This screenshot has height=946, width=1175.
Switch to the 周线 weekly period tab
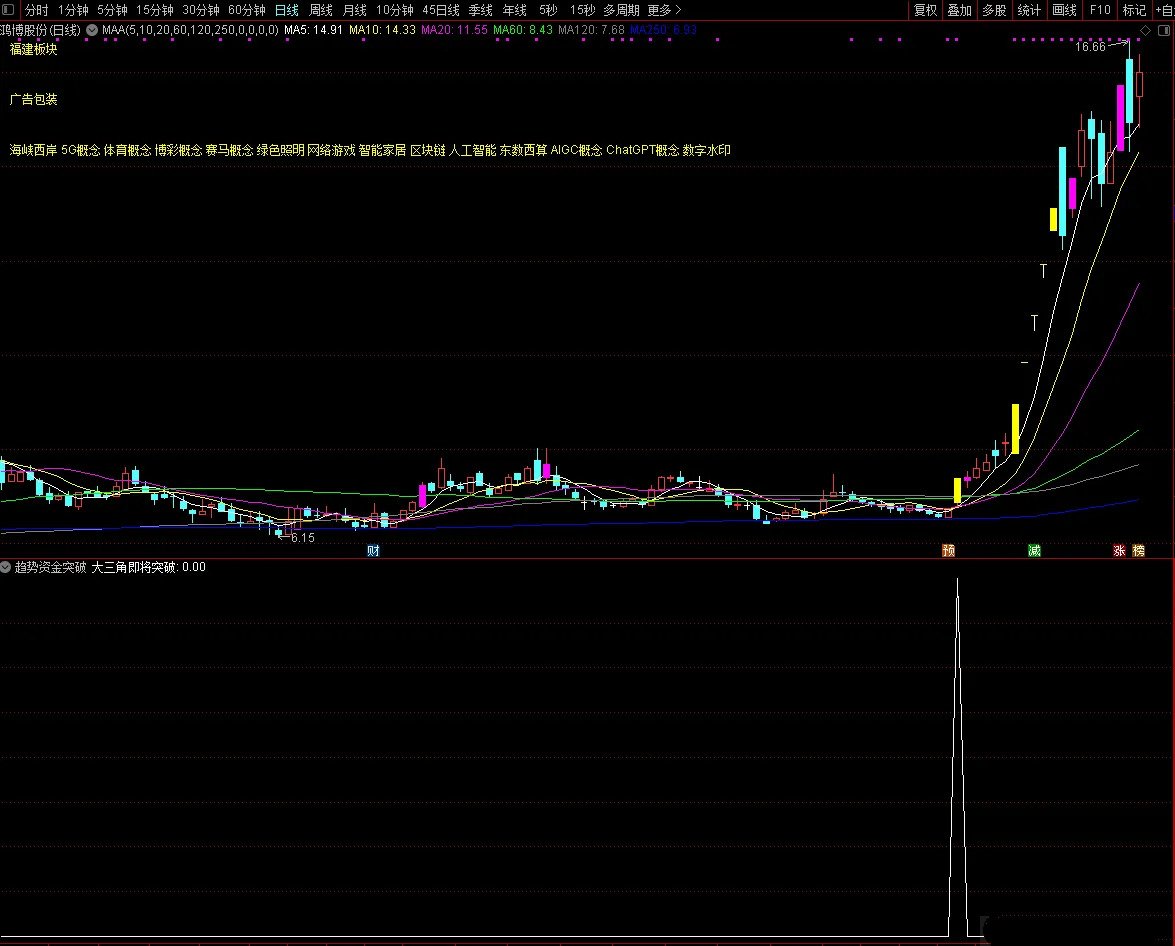pyautogui.click(x=321, y=10)
